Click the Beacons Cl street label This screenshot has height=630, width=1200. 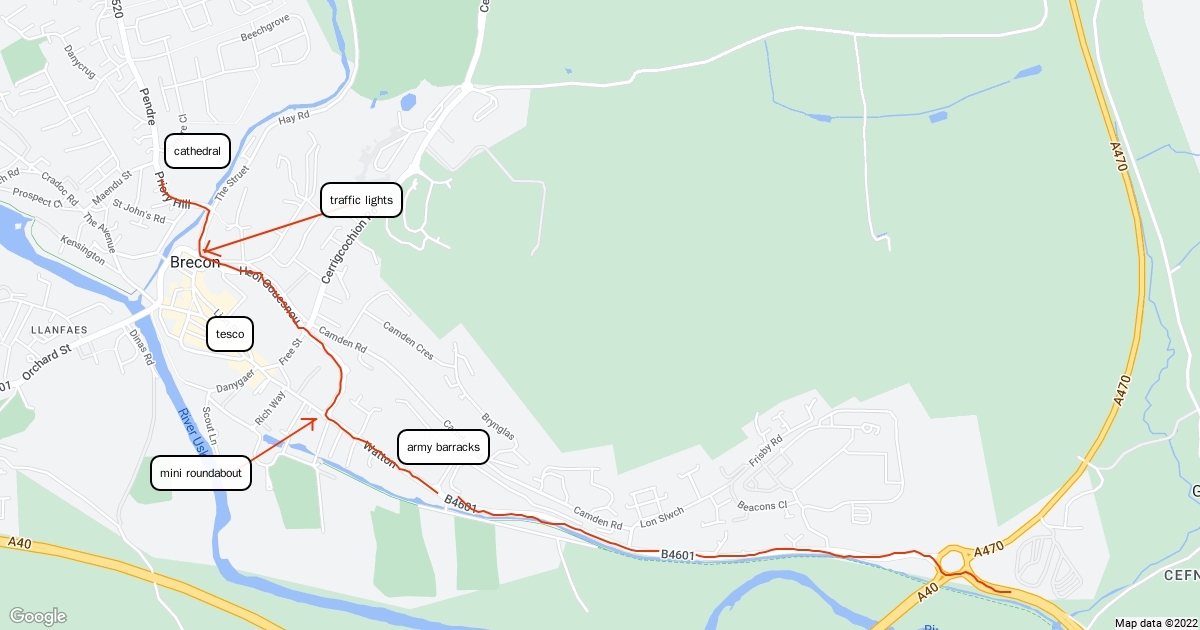(762, 506)
